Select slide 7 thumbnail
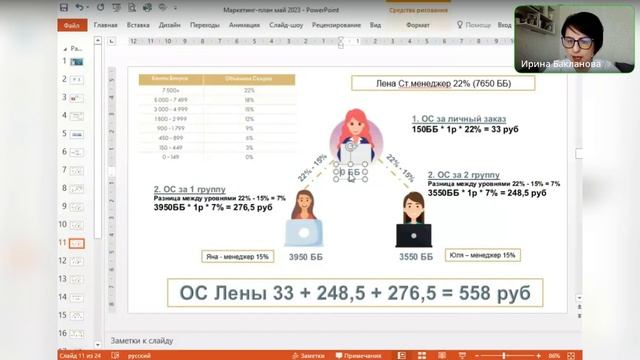This screenshot has height=360, width=640. (x=76, y=171)
